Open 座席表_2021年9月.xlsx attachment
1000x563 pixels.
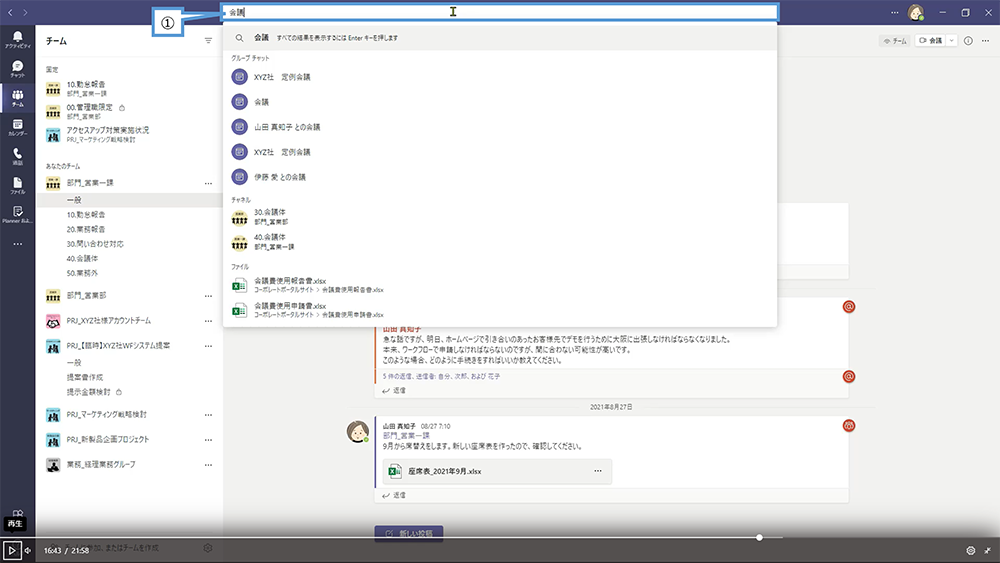pos(497,471)
